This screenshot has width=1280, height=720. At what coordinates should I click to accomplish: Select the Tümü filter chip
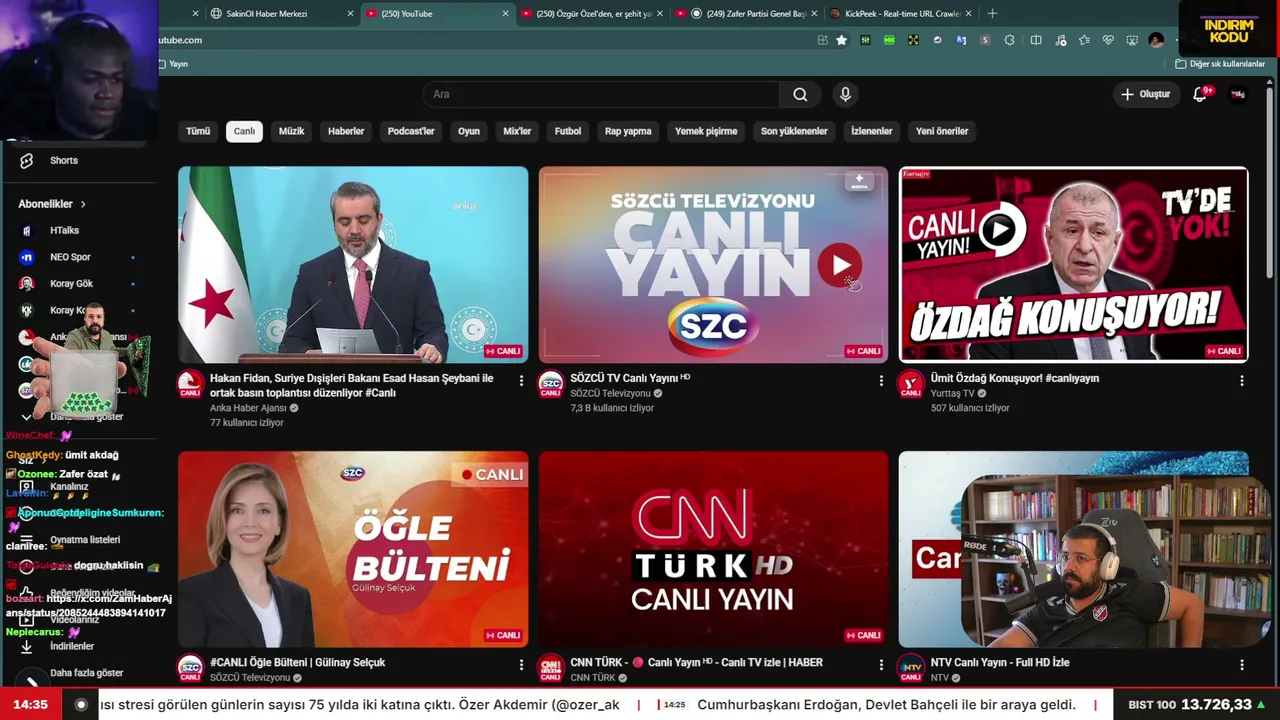click(198, 131)
